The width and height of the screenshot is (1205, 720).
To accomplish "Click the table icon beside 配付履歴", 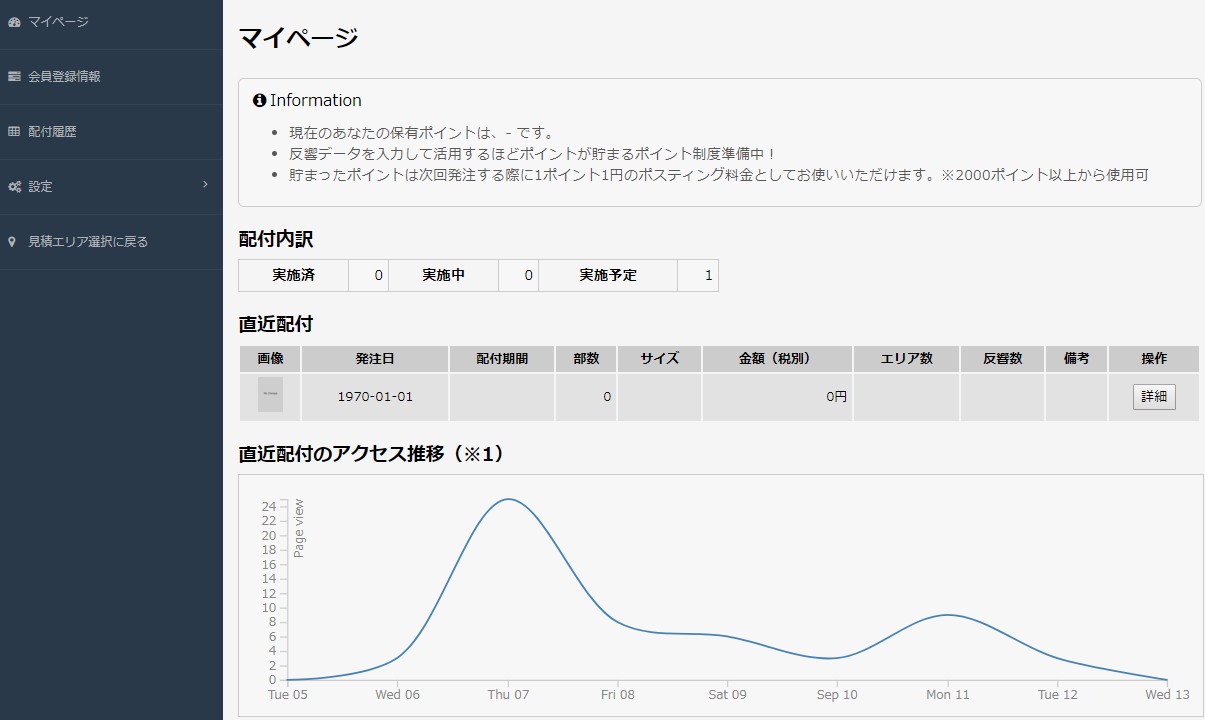I will (x=14, y=132).
